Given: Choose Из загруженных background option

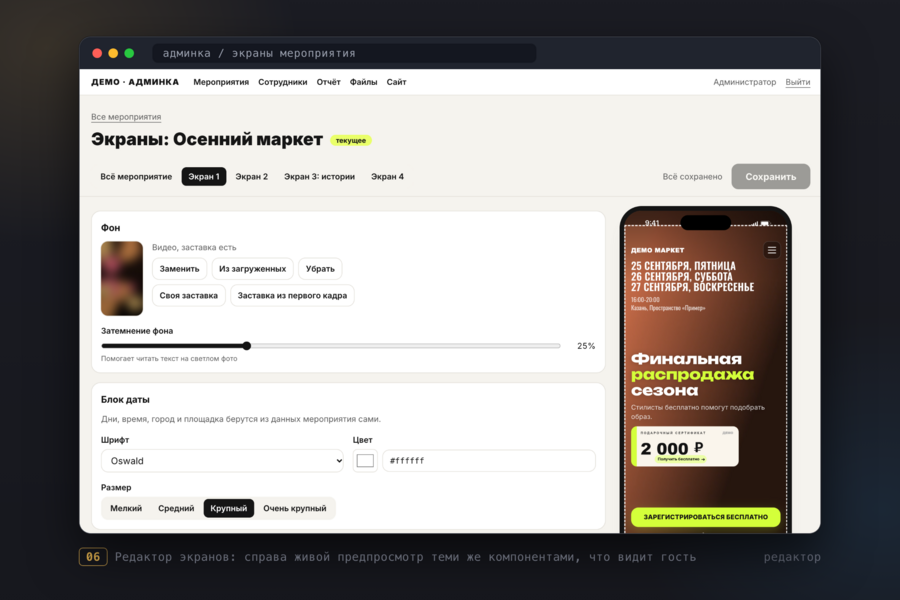Looking at the screenshot, I should (253, 269).
